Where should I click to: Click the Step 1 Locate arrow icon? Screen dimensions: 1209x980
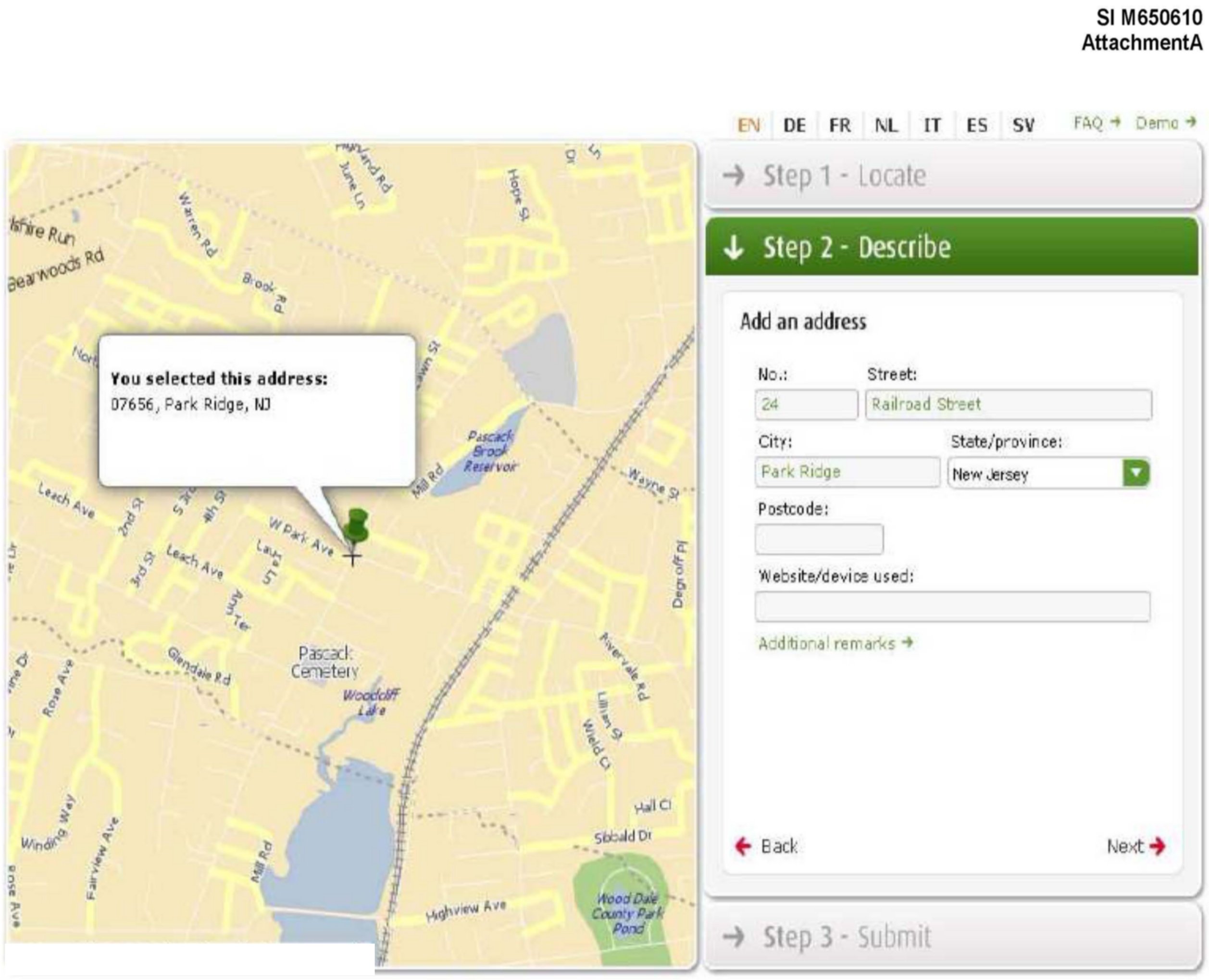[x=734, y=176]
